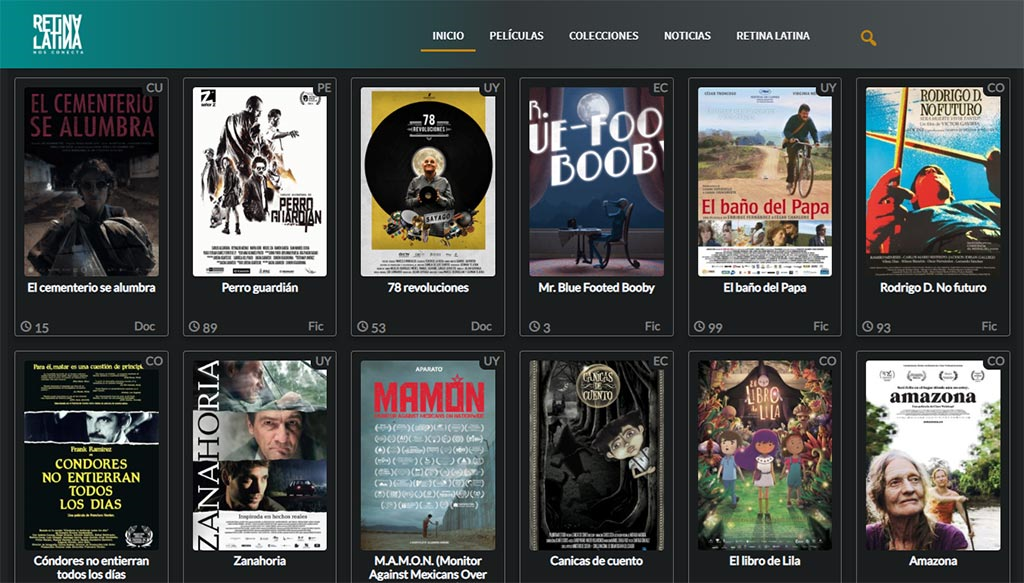This screenshot has width=1024, height=583.
Task: Click the Amazona title link
Action: pyautogui.click(x=933, y=561)
